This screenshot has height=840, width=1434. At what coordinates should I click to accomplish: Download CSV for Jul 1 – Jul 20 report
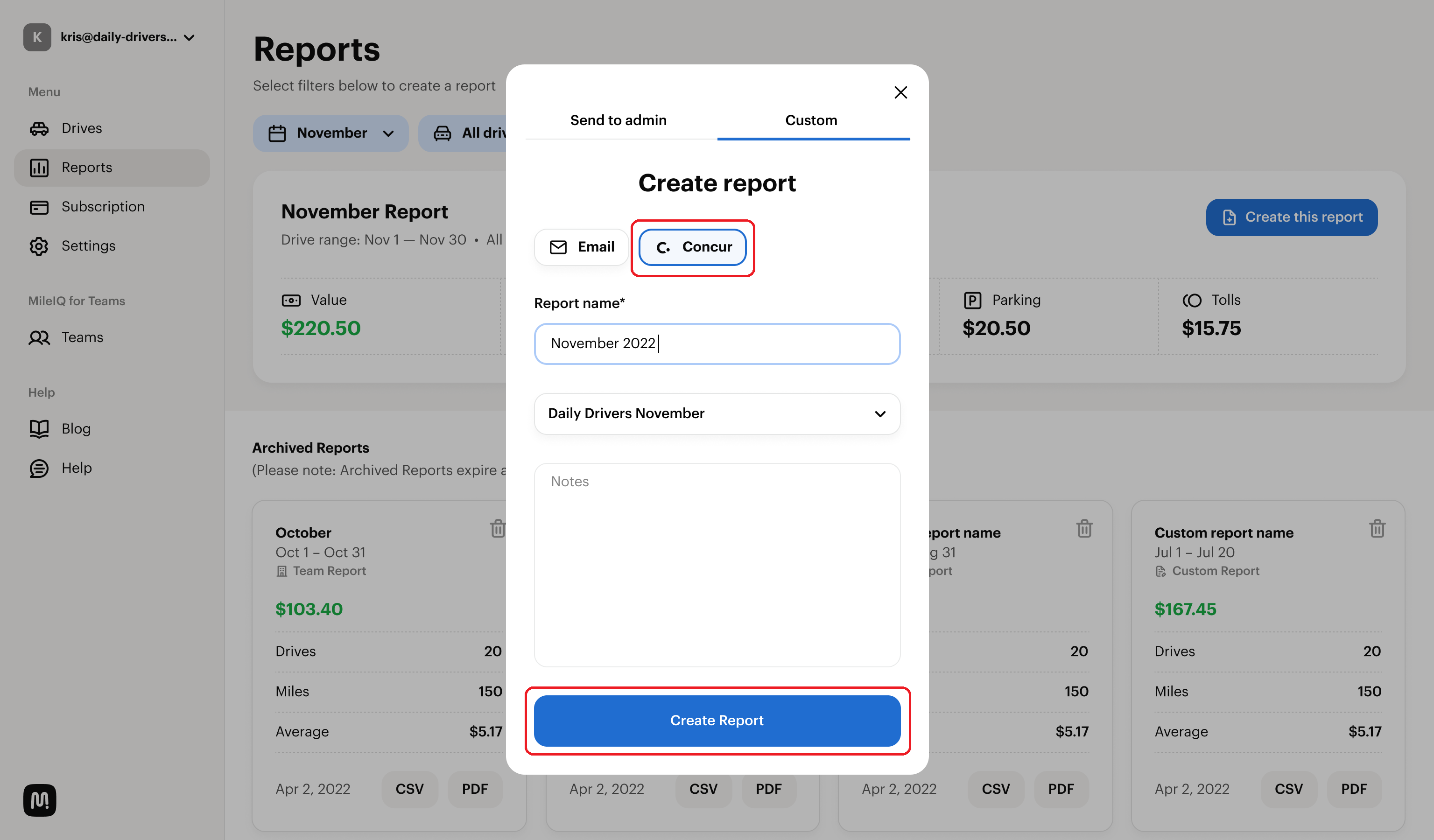(1289, 790)
